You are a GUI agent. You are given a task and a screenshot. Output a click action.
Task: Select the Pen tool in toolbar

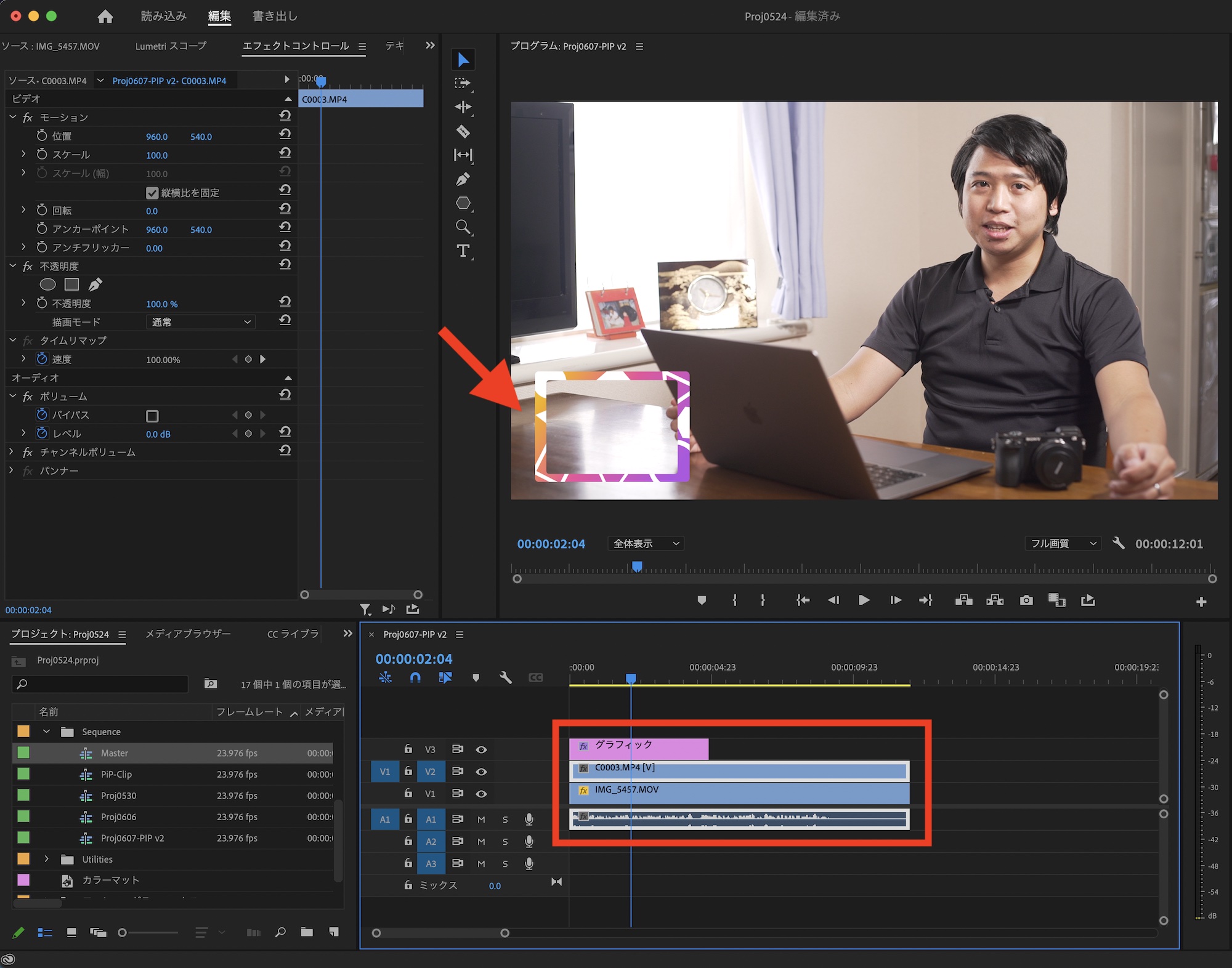463,179
